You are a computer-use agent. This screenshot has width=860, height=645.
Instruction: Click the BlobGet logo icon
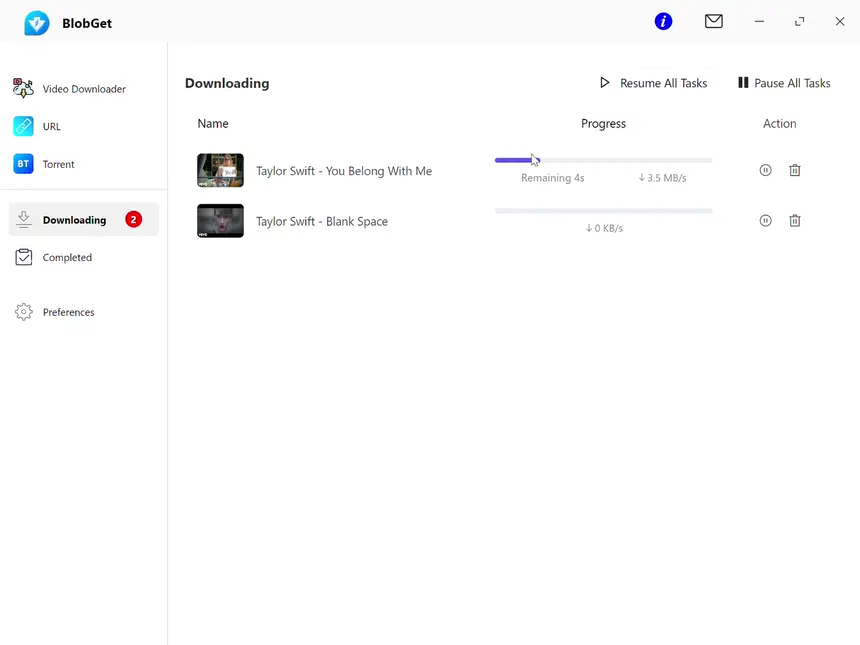pos(37,23)
